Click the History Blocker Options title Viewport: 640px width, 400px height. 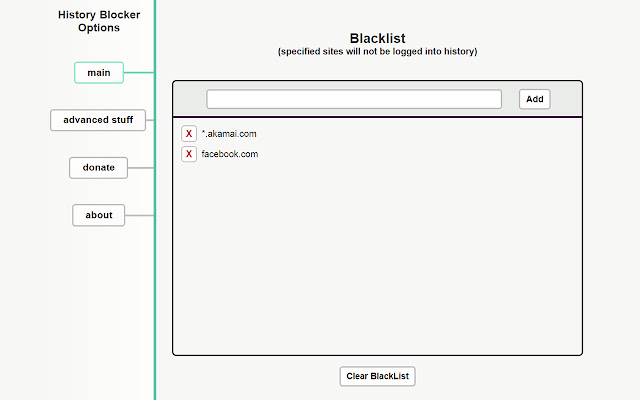point(98,21)
